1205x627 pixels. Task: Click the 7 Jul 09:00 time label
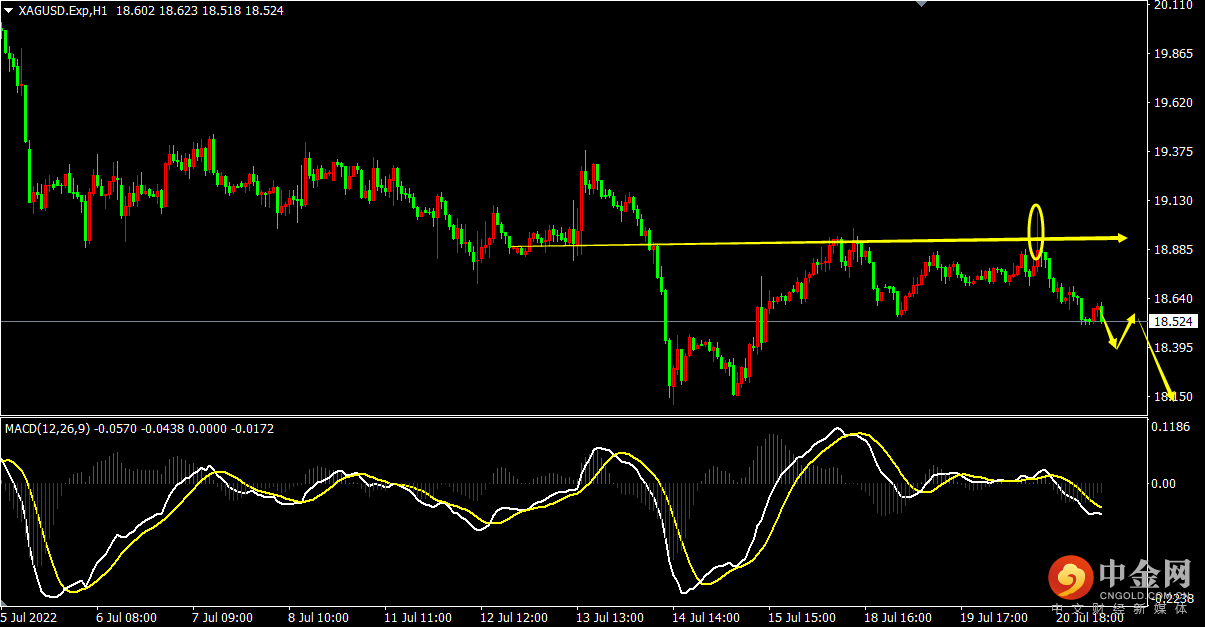222,618
